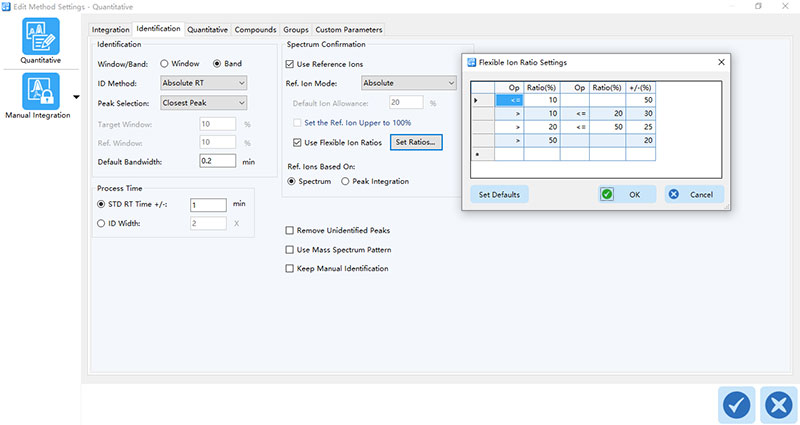This screenshot has height=425, width=800.
Task: Enable Remove Unidentified Peaks checkbox
Action: click(291, 230)
